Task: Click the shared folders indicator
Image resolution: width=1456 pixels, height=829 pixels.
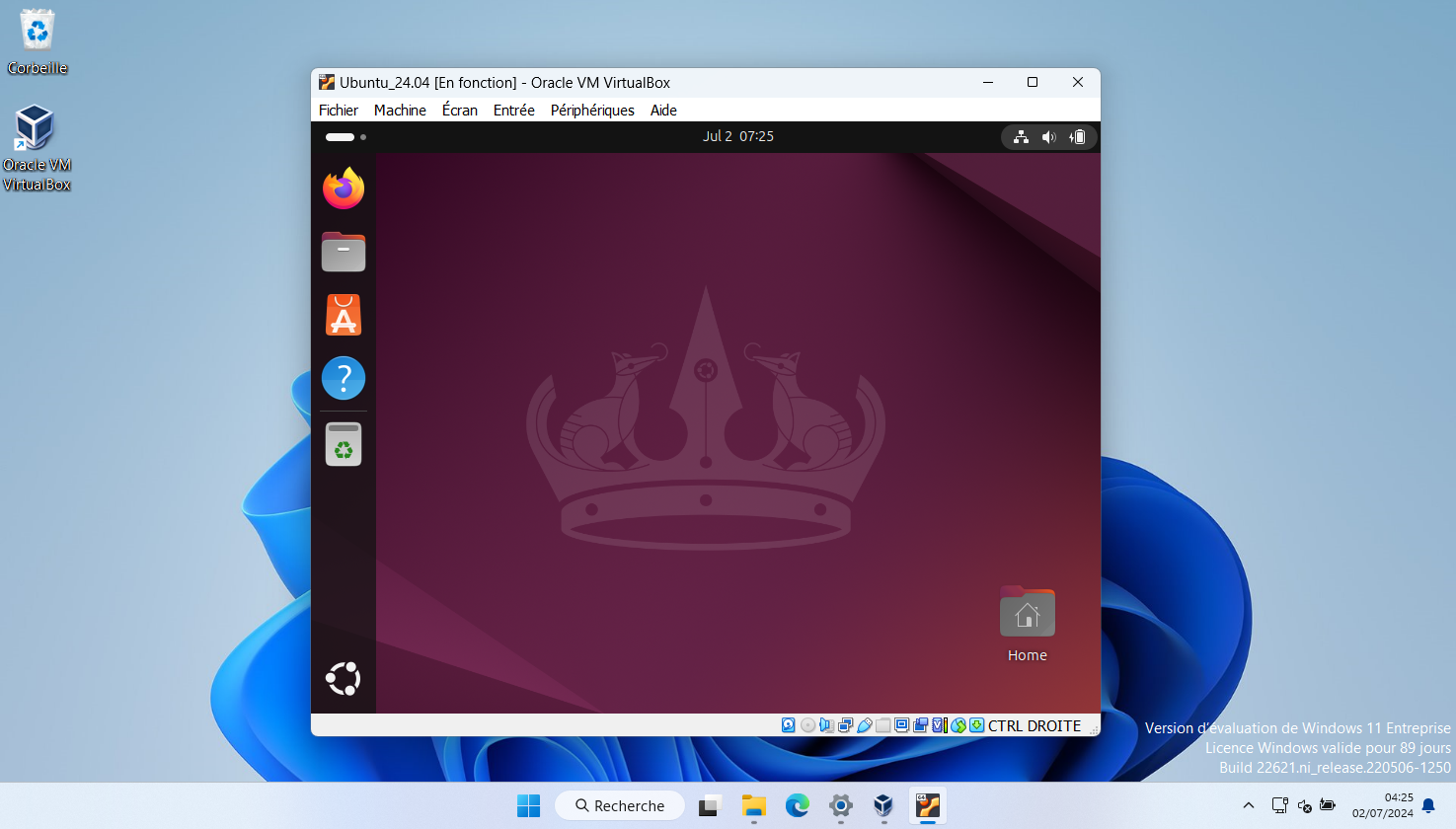Action: tap(883, 725)
